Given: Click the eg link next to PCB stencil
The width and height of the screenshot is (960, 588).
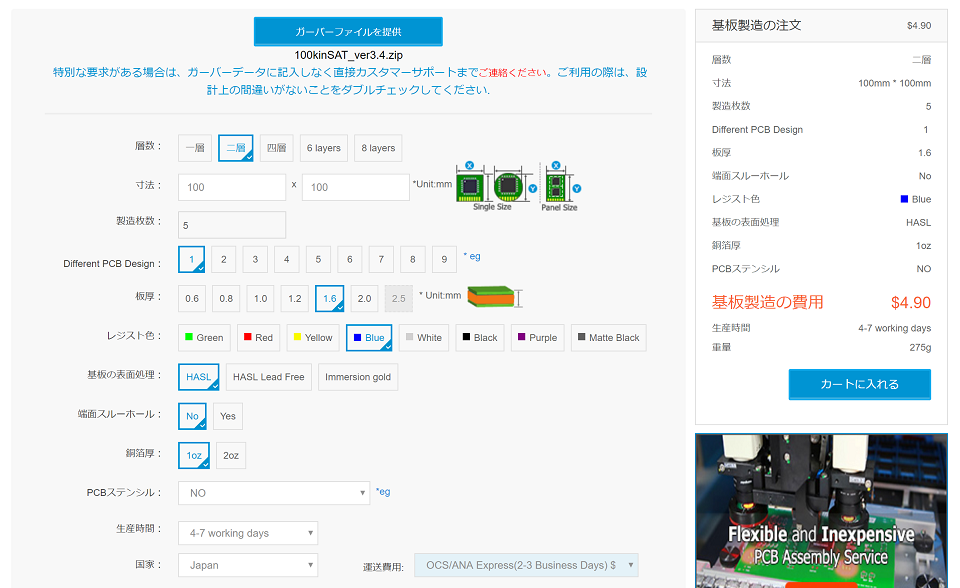Looking at the screenshot, I should click(x=383, y=492).
